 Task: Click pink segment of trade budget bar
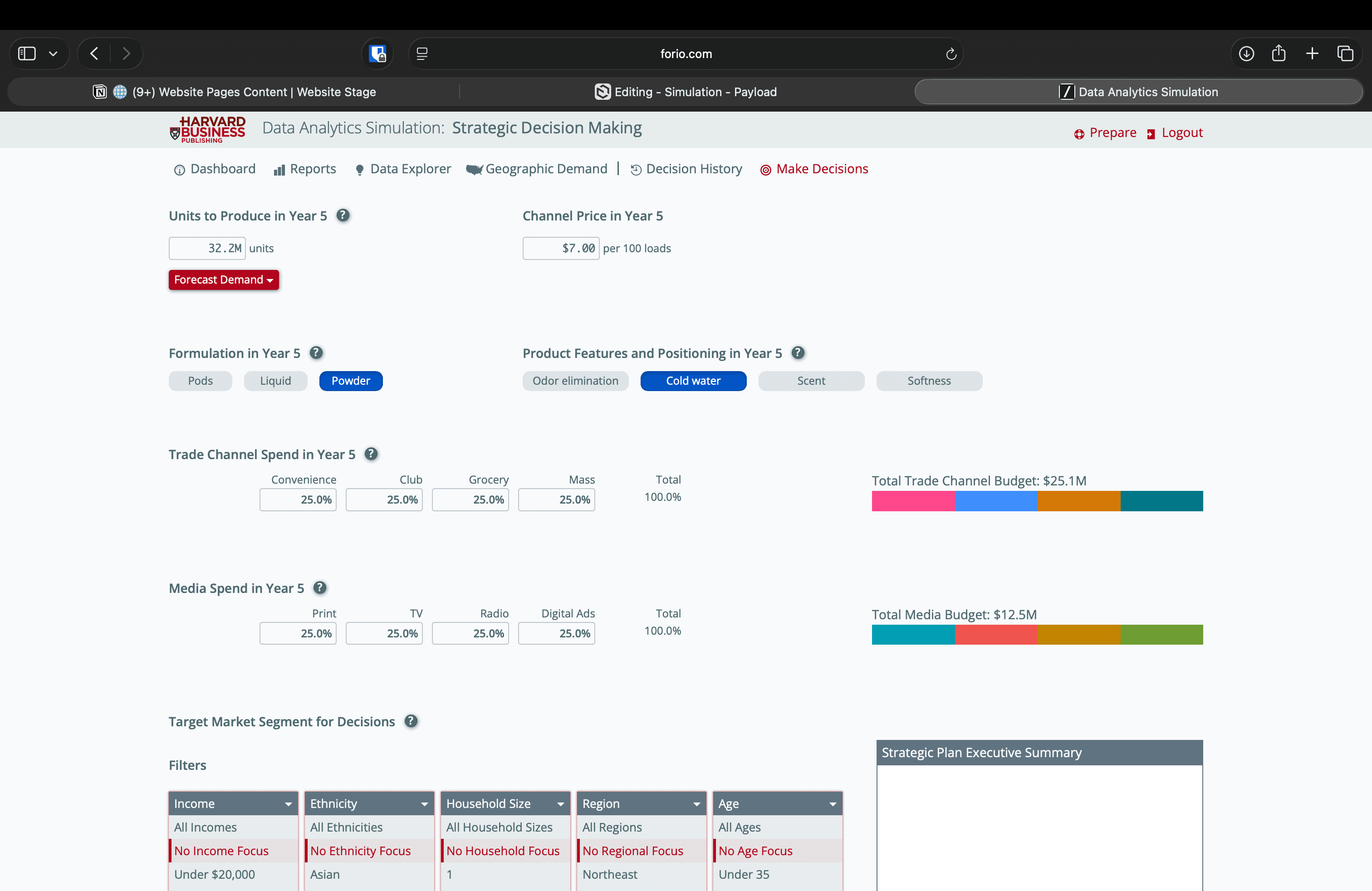913,501
